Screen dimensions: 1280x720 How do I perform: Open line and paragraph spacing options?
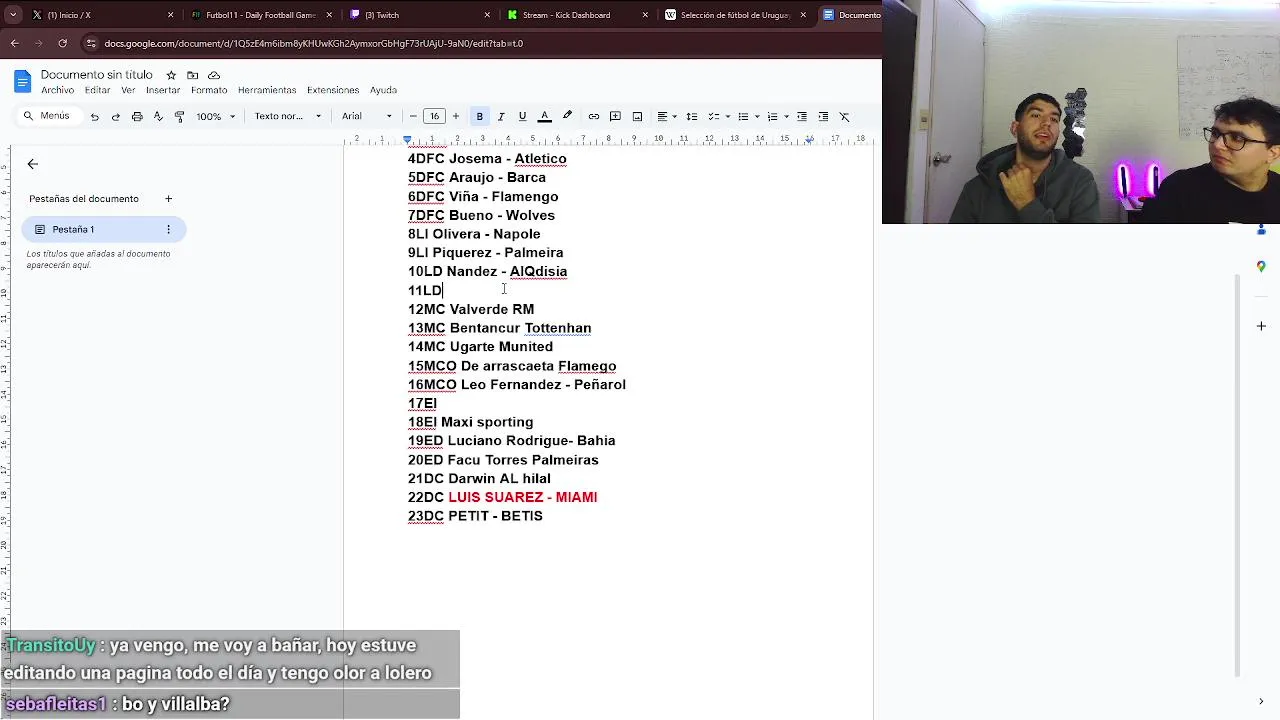pos(691,117)
